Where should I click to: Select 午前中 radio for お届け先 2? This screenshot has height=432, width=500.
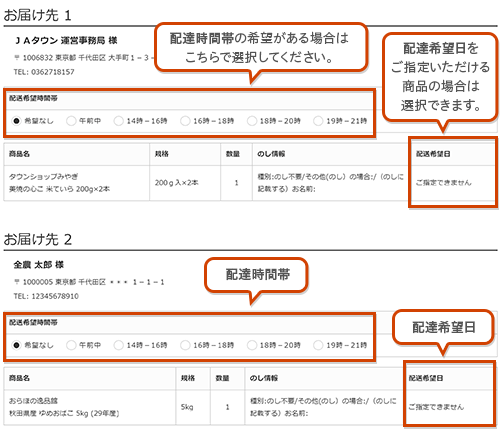[x=71, y=345]
